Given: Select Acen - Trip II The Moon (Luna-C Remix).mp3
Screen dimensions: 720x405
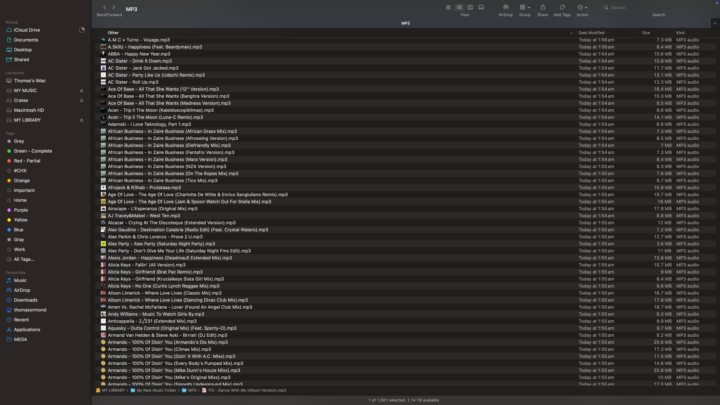Looking at the screenshot, I should [x=155, y=117].
